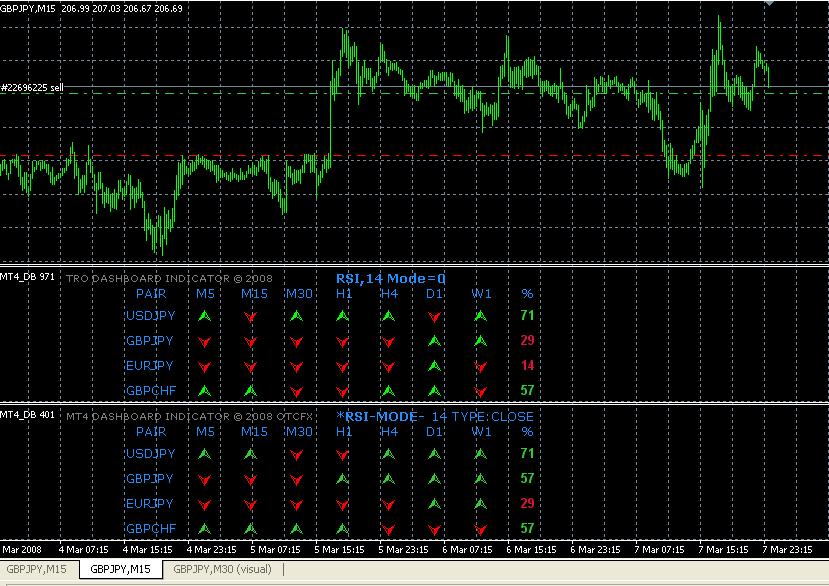Click USDJPY W1 green arrow in OTCFX dashboard
The width and height of the screenshot is (829, 586).
coord(480,454)
